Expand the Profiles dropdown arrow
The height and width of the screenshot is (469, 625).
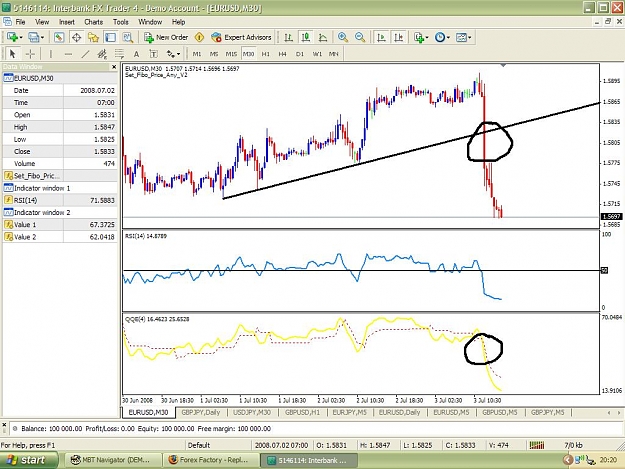(42, 38)
